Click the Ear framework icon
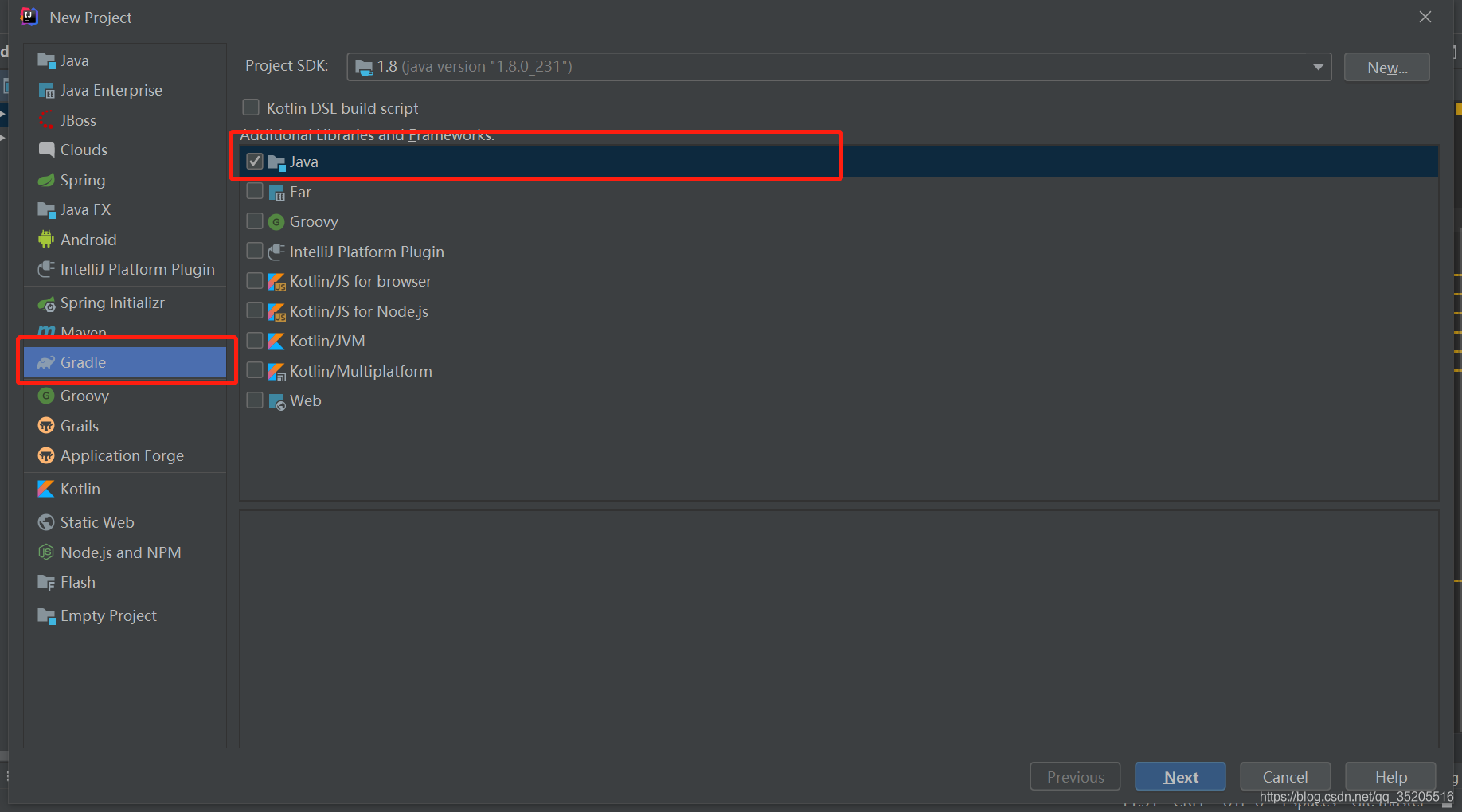Image resolution: width=1462 pixels, height=812 pixels. pos(276,193)
